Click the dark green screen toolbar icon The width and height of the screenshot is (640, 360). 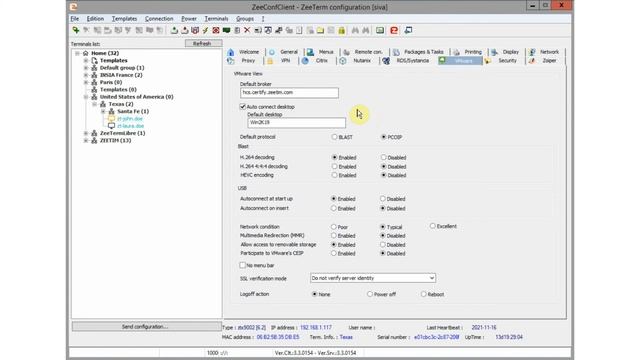click(x=227, y=30)
